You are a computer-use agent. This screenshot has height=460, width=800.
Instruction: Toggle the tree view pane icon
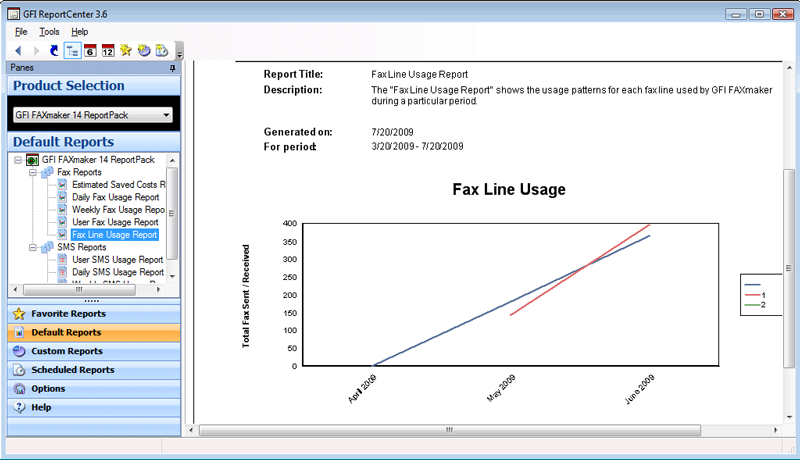[72, 50]
